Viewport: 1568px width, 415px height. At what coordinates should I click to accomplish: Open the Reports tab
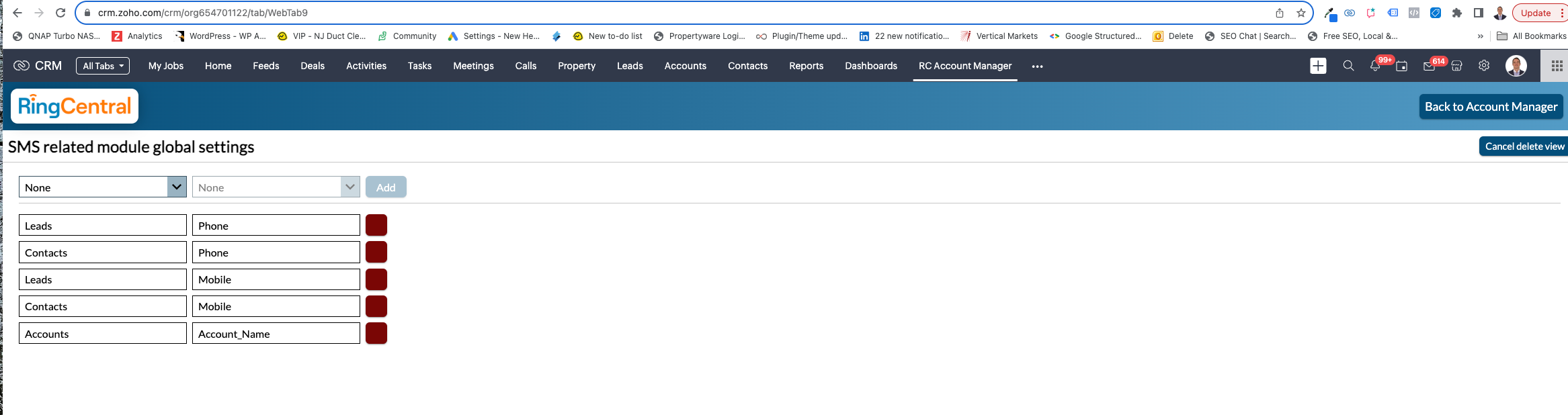tap(807, 66)
